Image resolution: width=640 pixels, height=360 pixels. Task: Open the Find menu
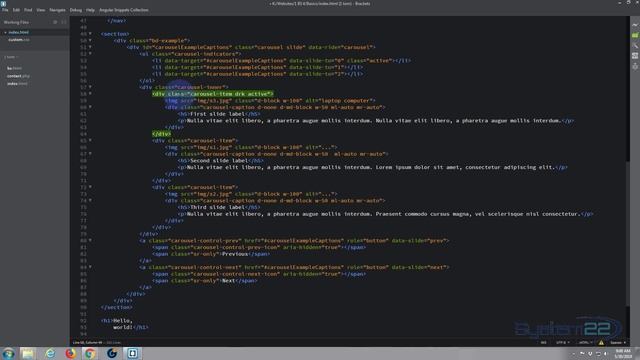[x=28, y=10]
